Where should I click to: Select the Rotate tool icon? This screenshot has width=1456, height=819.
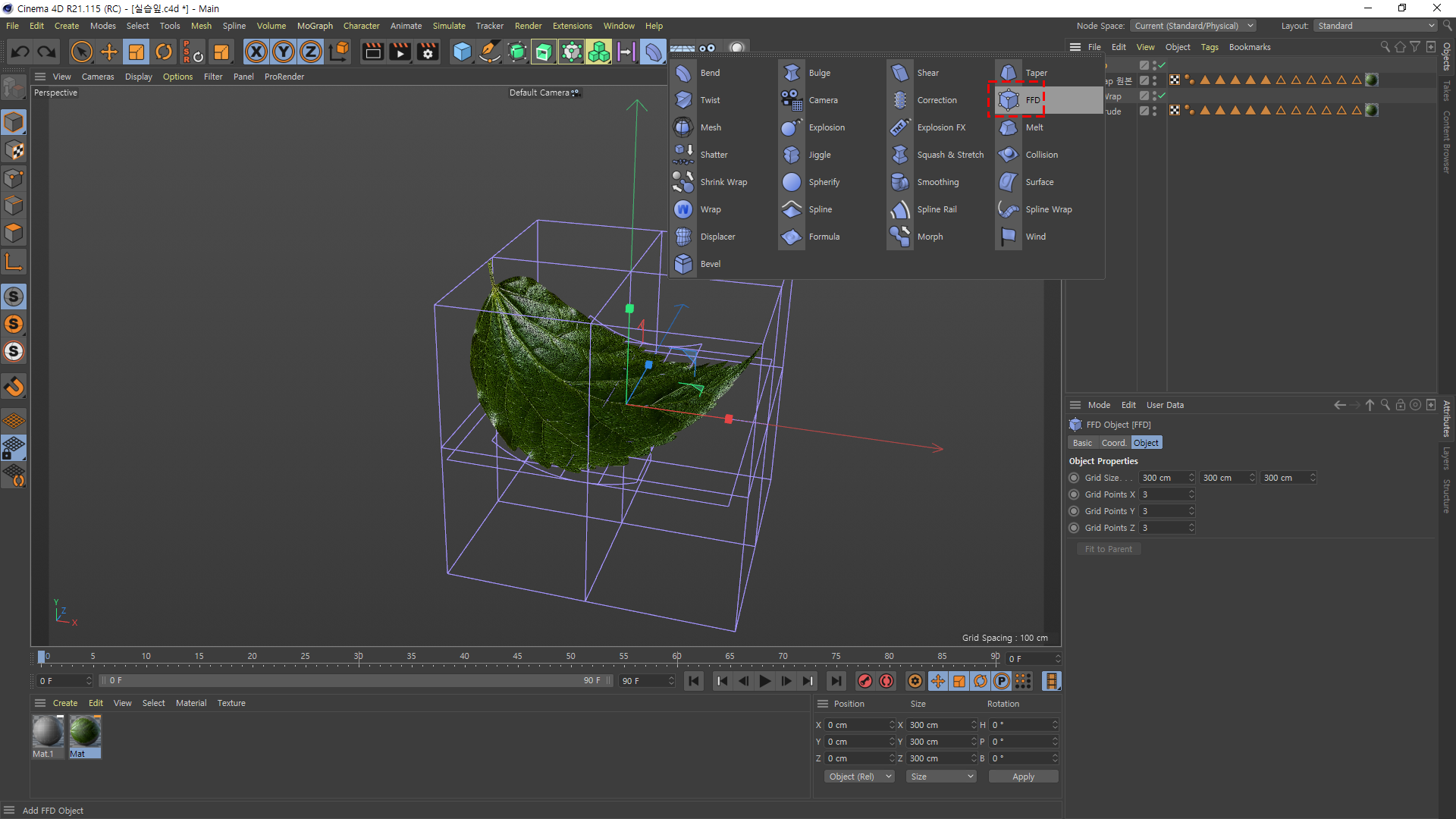[x=164, y=52]
